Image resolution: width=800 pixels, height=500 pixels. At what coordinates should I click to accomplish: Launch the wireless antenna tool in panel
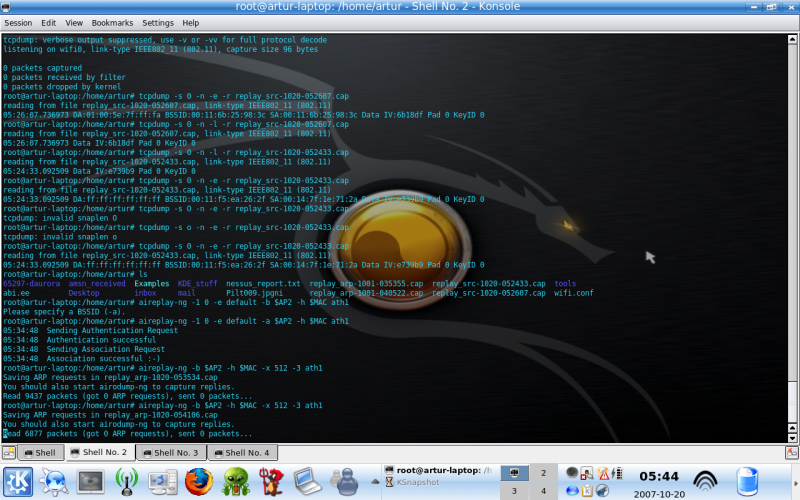click(x=126, y=481)
